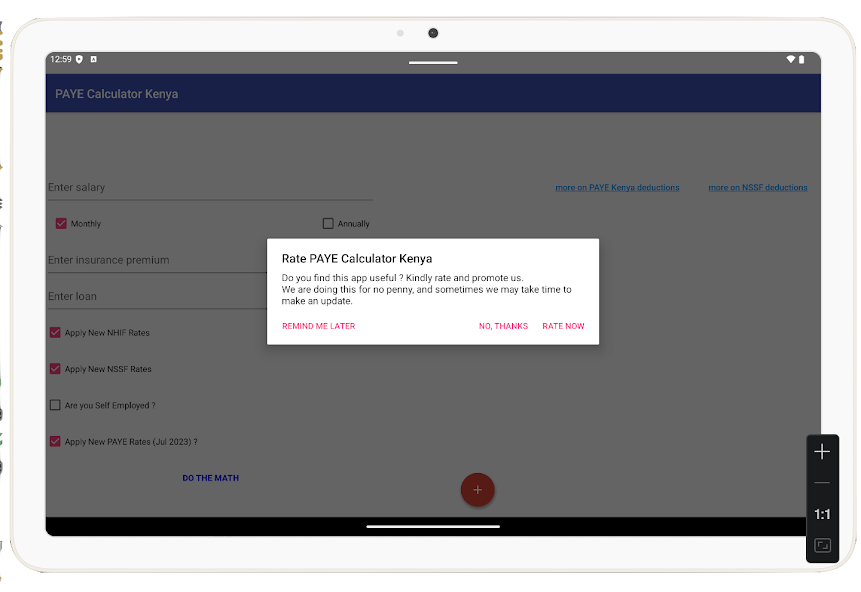The height and width of the screenshot is (592, 861).
Task: Tap the Rate PAYE Calculator Kenya heading
Action: coord(357,259)
